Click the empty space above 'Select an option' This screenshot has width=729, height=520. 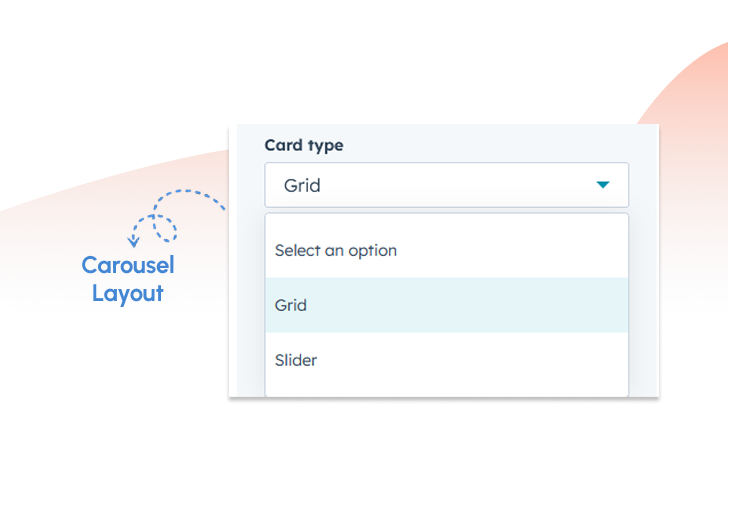coord(446,224)
